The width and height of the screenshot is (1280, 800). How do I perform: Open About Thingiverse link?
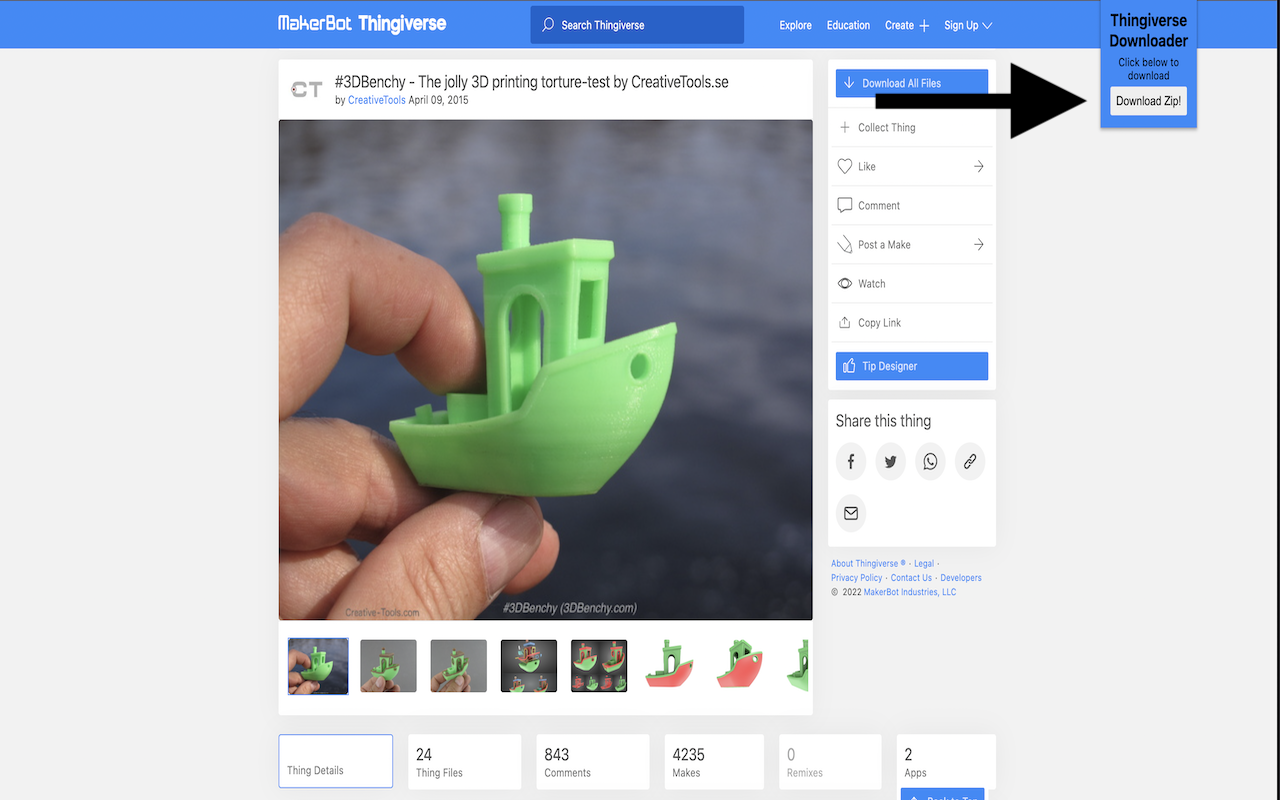(x=868, y=563)
